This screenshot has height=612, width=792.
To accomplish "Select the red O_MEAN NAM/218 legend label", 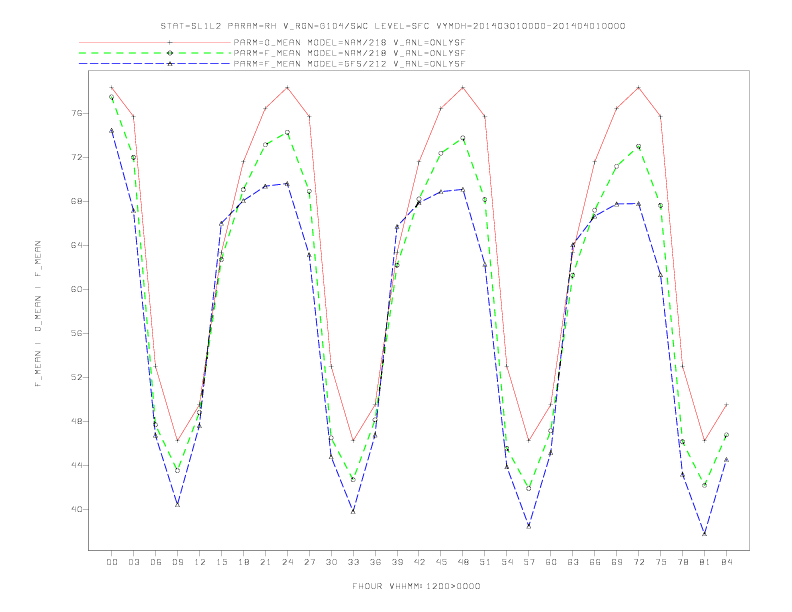I will click(350, 42).
